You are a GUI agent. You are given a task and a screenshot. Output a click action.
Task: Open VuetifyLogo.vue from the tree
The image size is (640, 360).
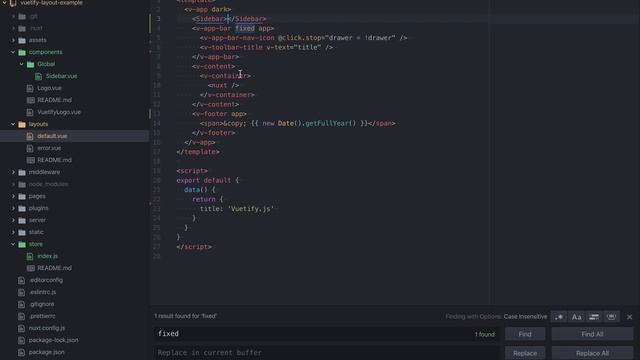59,112
